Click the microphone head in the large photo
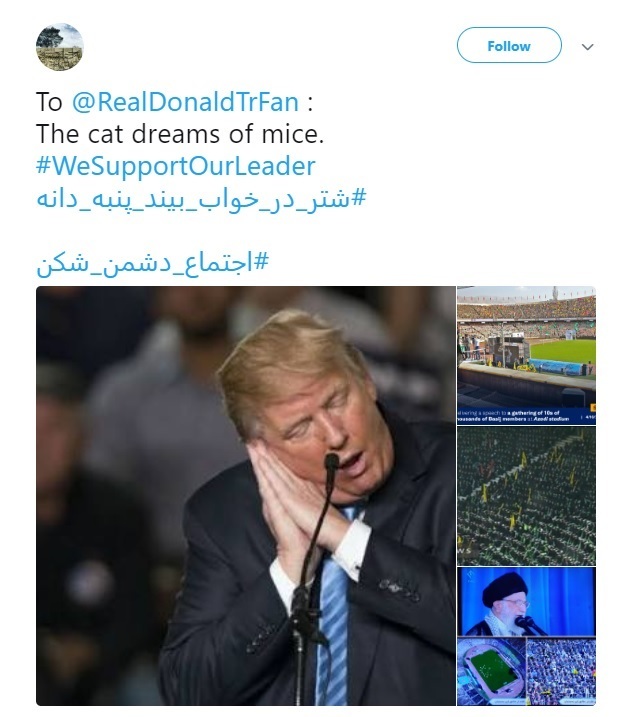Image resolution: width=633 pixels, height=717 pixels. (x=332, y=462)
